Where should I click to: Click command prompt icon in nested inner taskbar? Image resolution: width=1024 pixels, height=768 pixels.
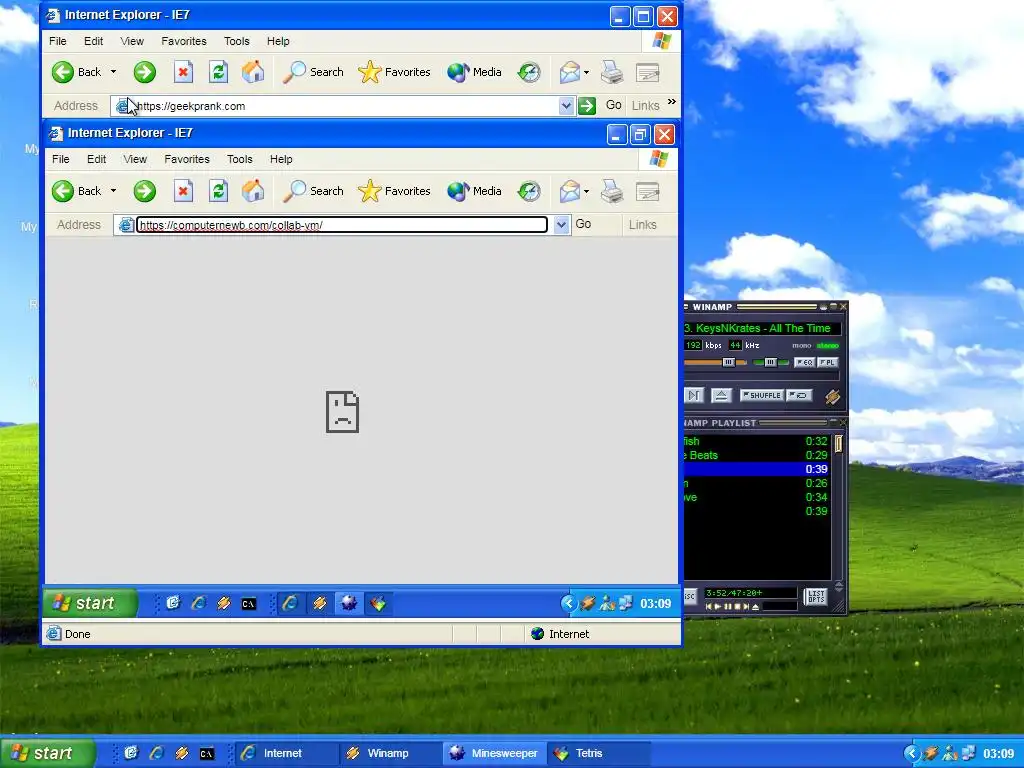click(x=248, y=604)
